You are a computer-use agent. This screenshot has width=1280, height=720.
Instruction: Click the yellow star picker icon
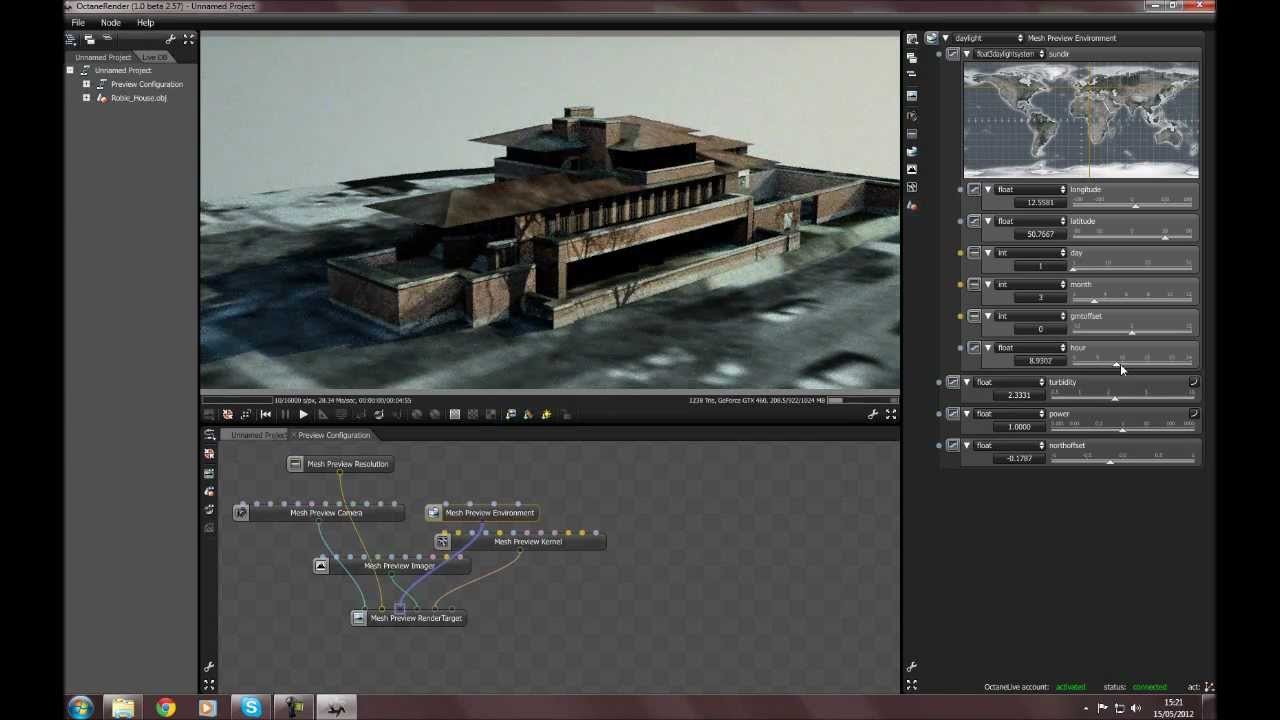[x=546, y=414]
